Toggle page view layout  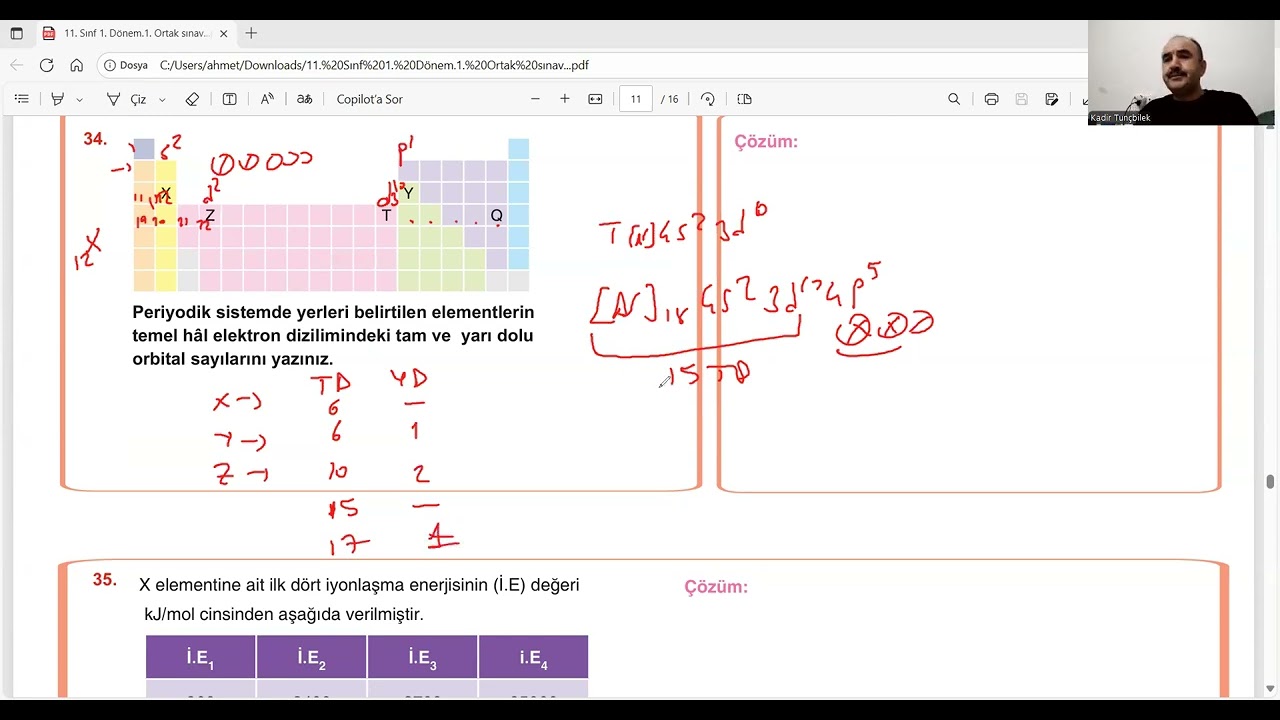(x=744, y=99)
